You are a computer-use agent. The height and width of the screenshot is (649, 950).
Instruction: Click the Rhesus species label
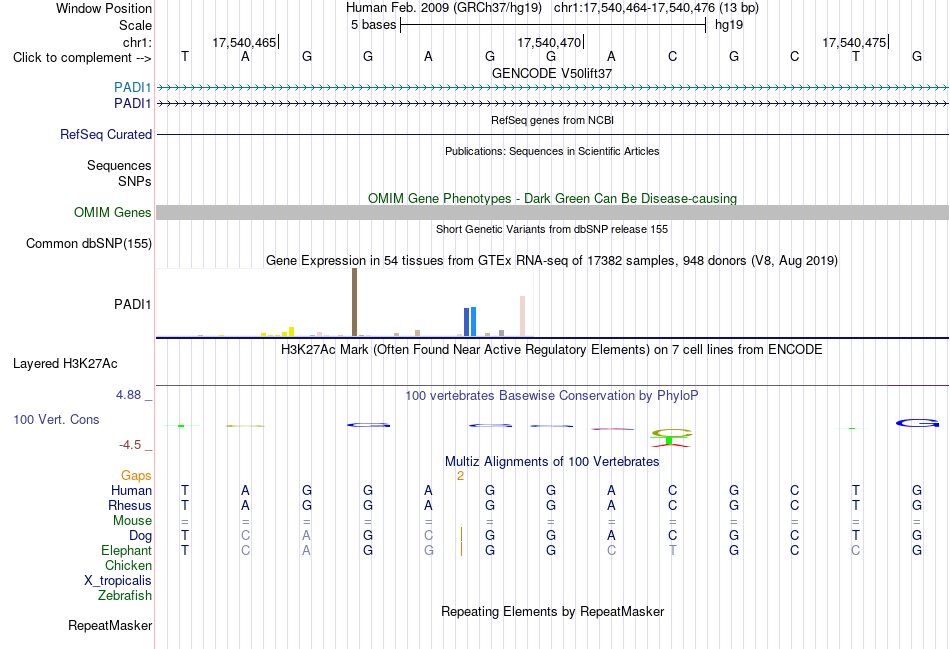130,505
